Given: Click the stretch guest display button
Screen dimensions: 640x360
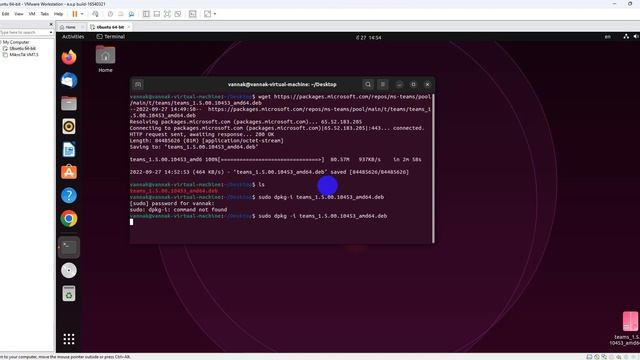Looking at the screenshot, I should tap(207, 14).
